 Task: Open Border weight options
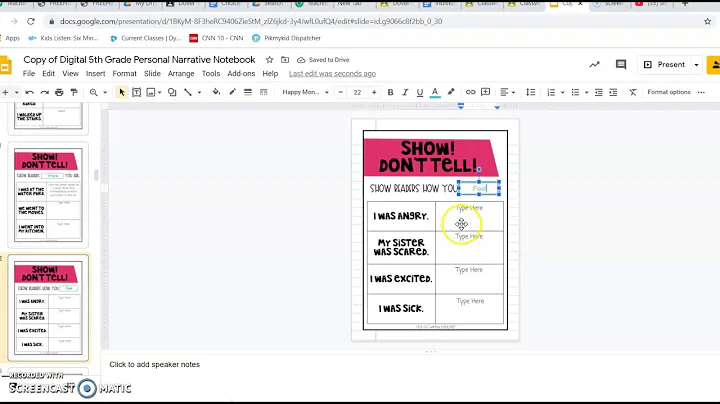[248, 92]
